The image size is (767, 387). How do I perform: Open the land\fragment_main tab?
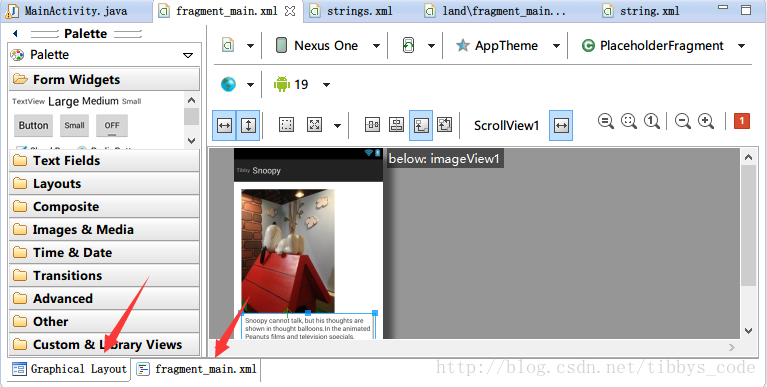(495, 11)
